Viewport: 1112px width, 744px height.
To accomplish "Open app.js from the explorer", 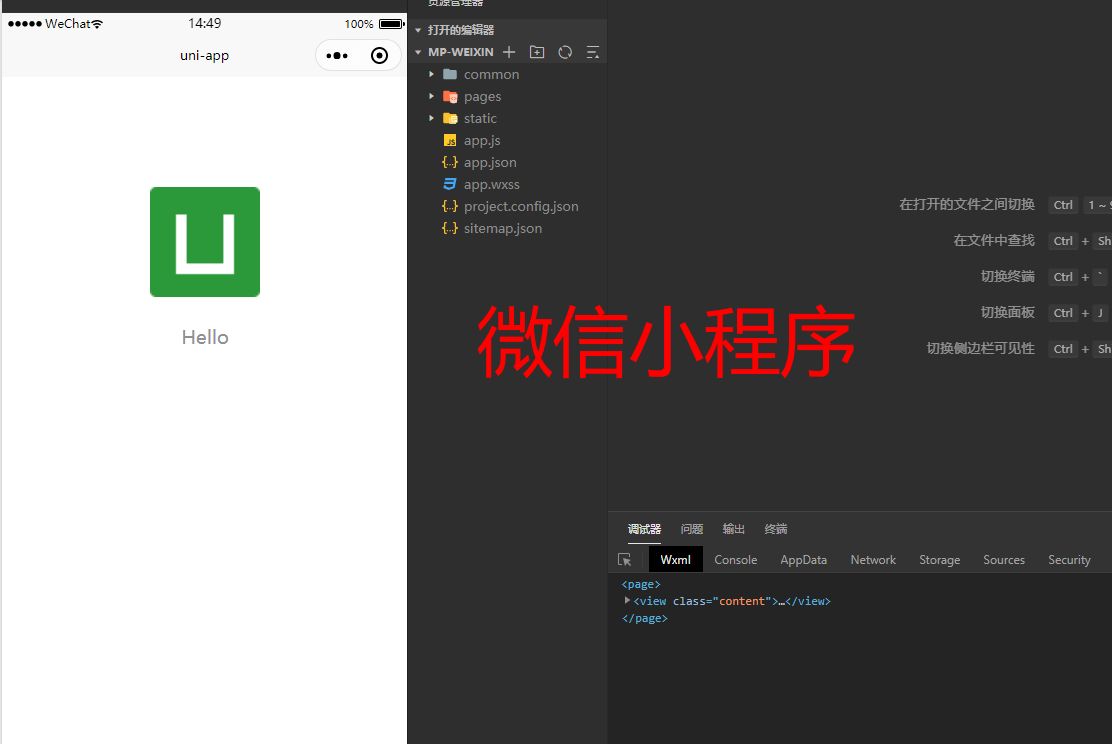I will tap(482, 140).
